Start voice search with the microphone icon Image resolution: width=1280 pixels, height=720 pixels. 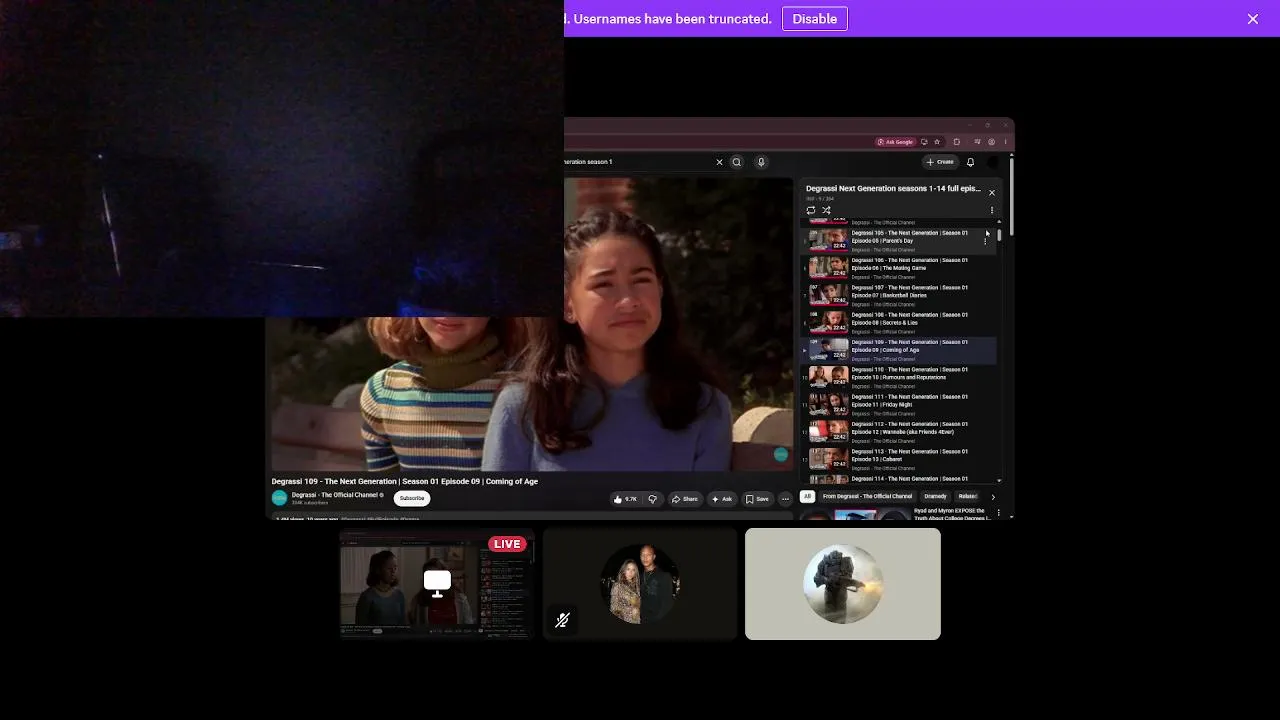pyautogui.click(x=761, y=162)
